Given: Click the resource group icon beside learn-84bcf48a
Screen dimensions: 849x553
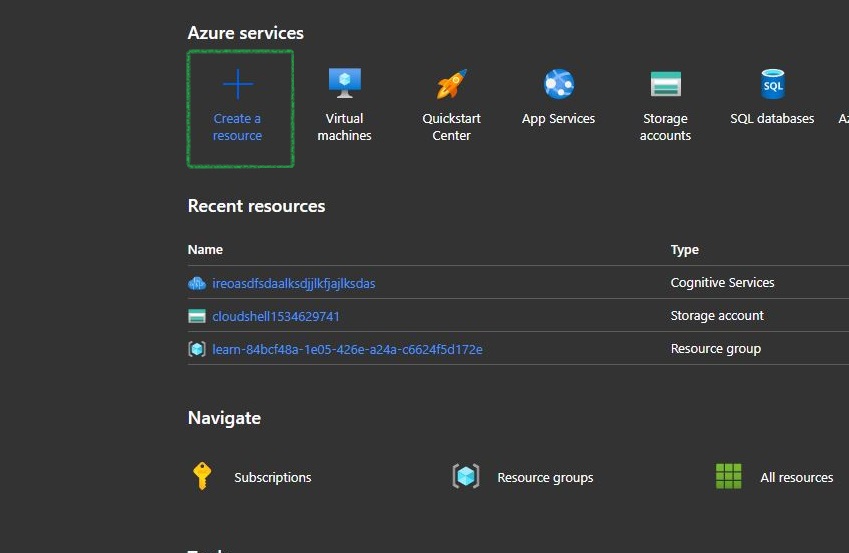Looking at the screenshot, I should [x=197, y=349].
